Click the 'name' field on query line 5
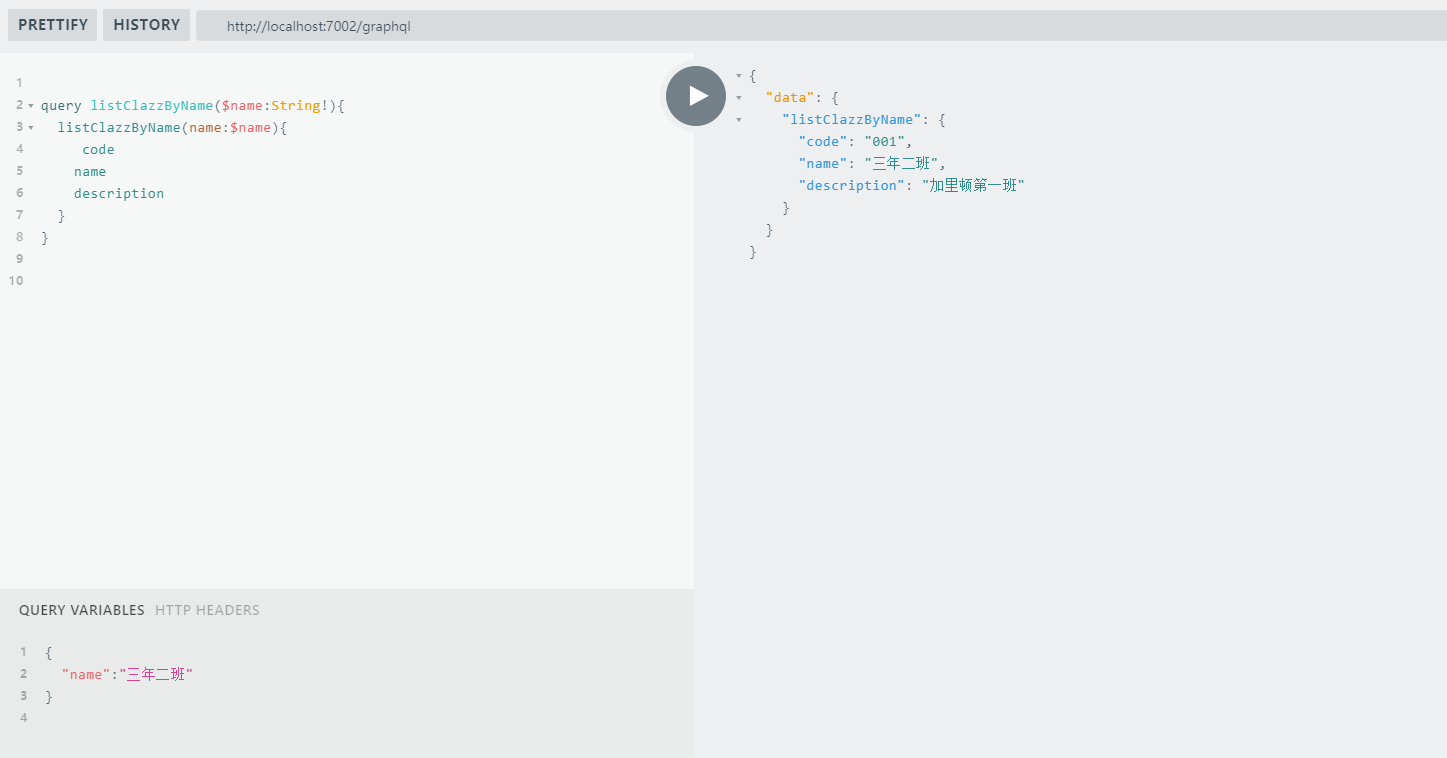Image resolution: width=1447 pixels, height=758 pixels. 90,171
